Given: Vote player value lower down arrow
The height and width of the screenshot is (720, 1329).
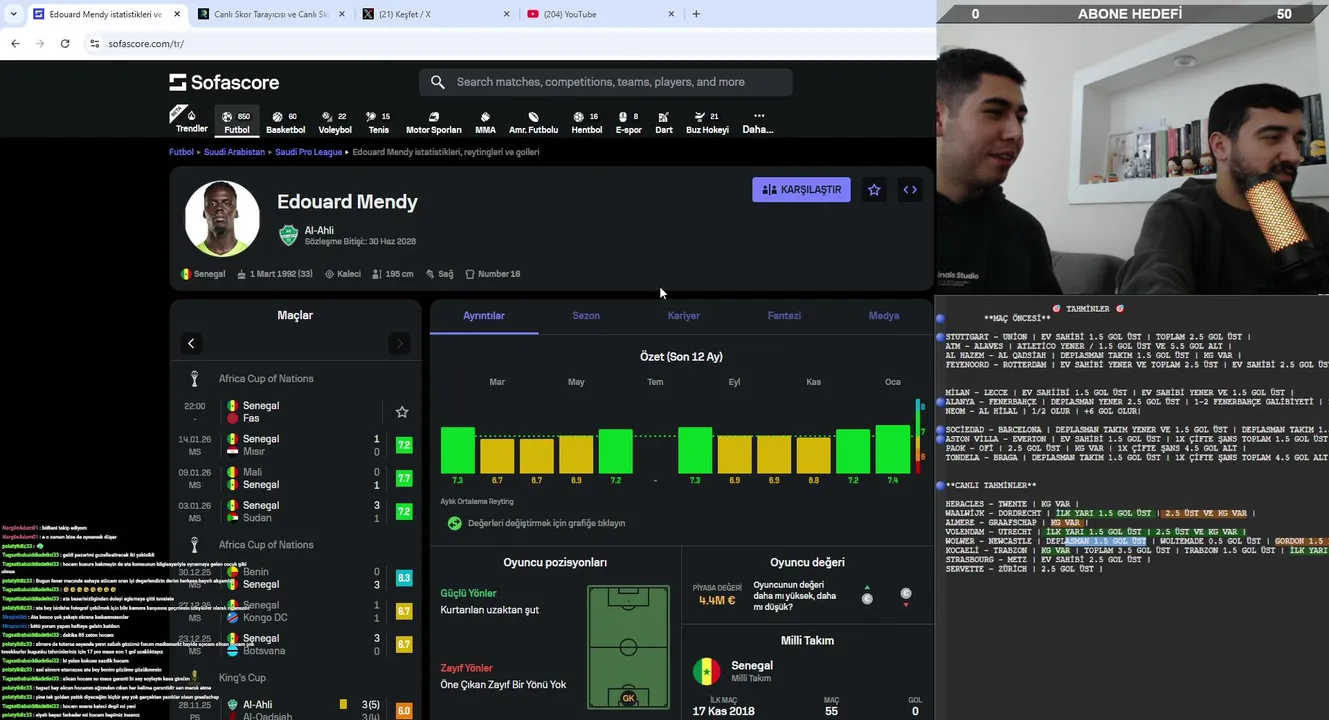Looking at the screenshot, I should point(906,597).
